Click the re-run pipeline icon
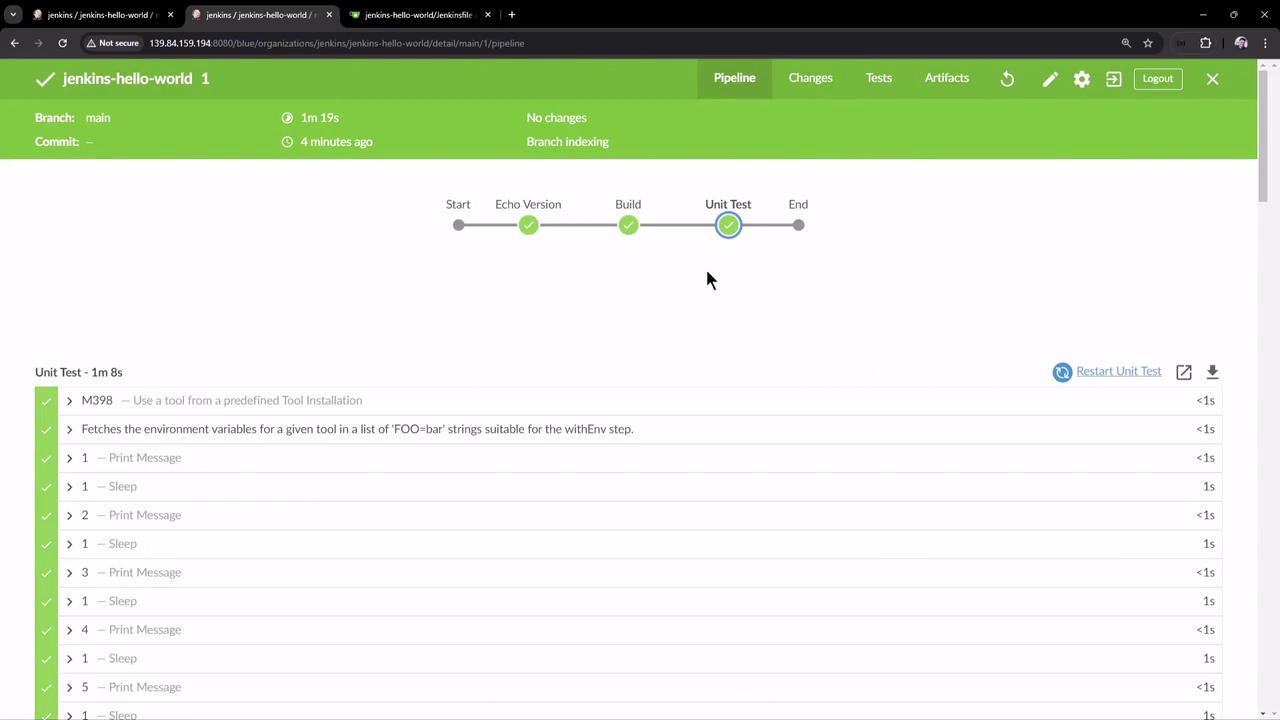The image size is (1280, 720). pos(1007,79)
